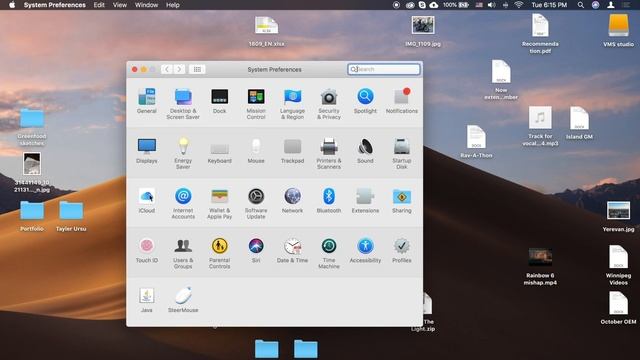The height and width of the screenshot is (360, 640).
Task: Open the Apple menu
Action: coord(12,5)
